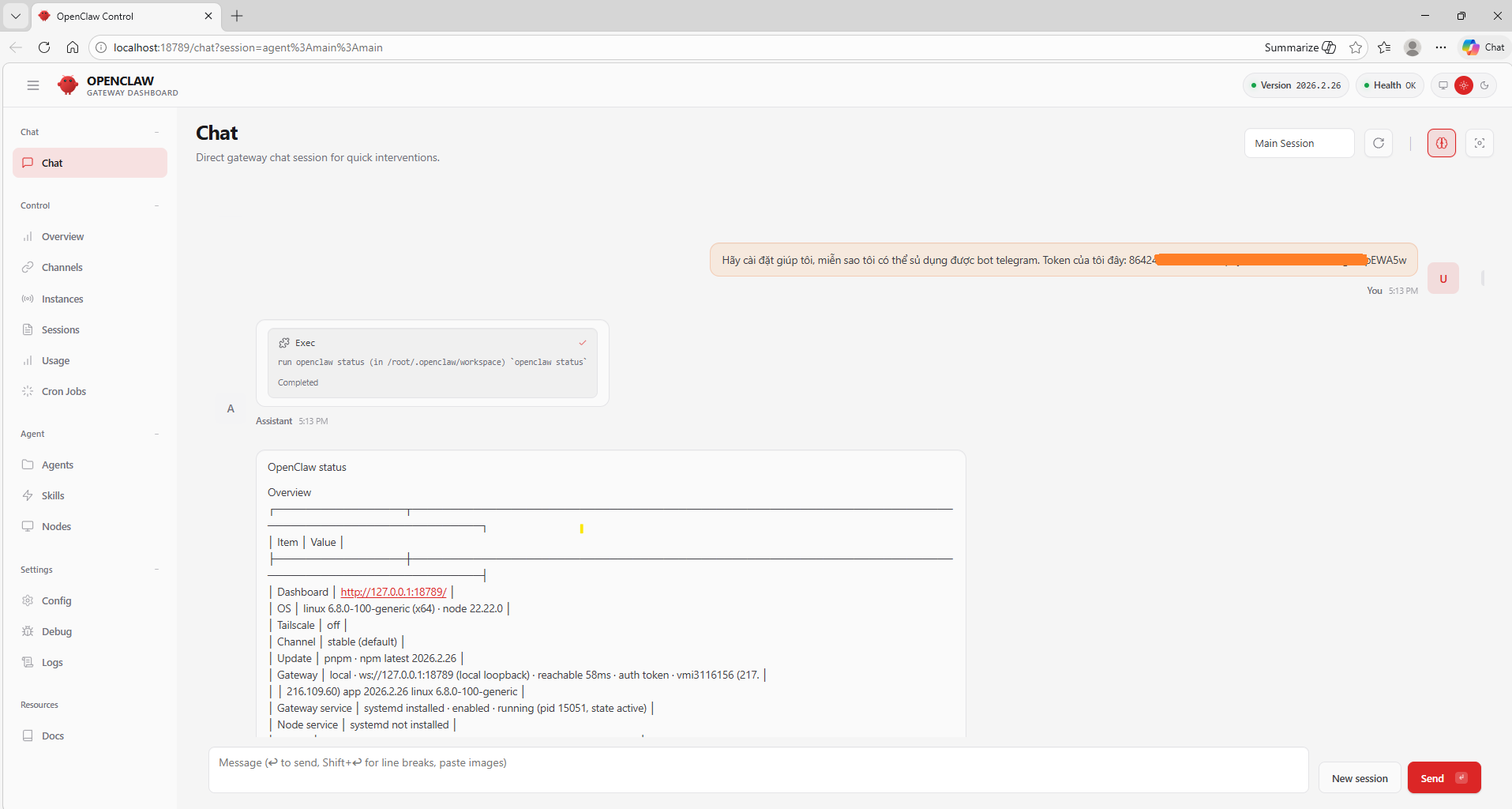Select the OpenClaw Control browser tab
This screenshot has width=1512, height=809.
[x=126, y=16]
